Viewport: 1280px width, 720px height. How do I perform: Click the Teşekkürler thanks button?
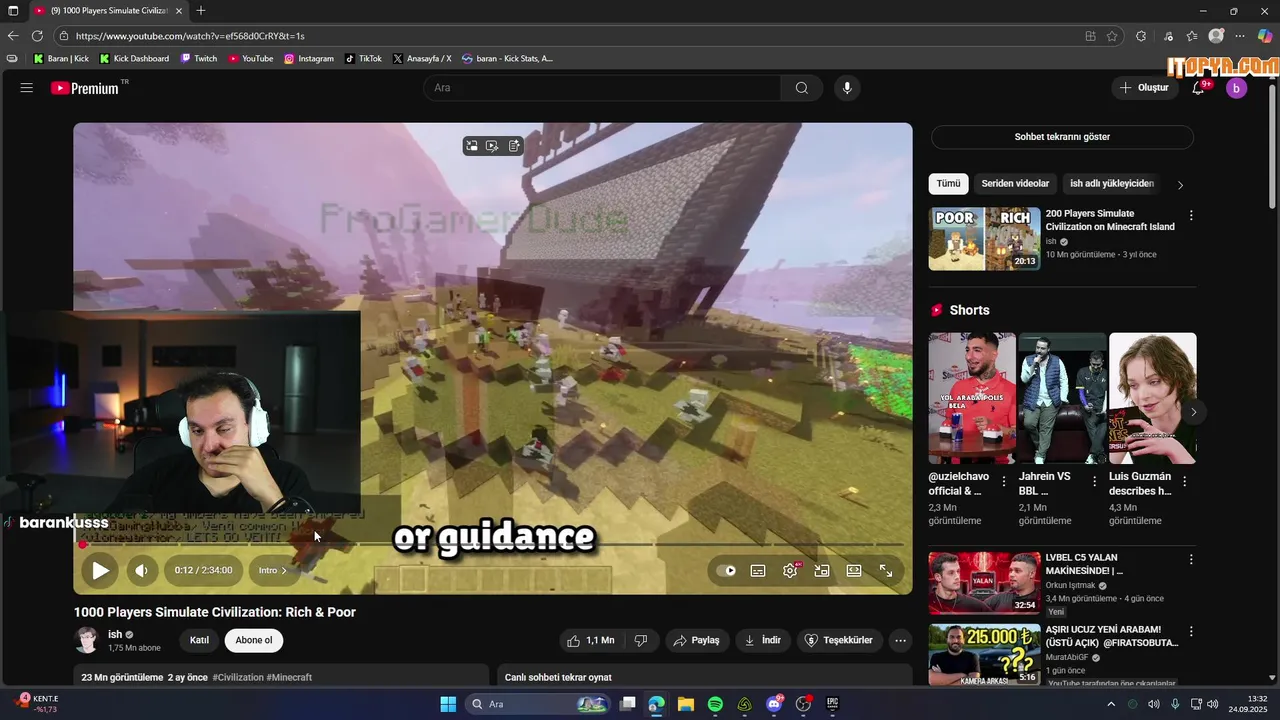[839, 640]
